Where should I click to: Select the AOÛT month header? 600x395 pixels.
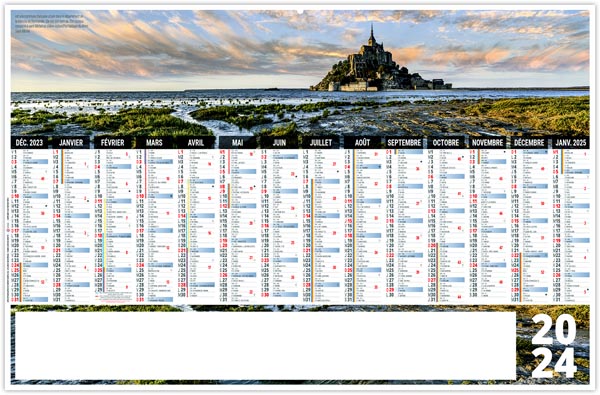(362, 143)
